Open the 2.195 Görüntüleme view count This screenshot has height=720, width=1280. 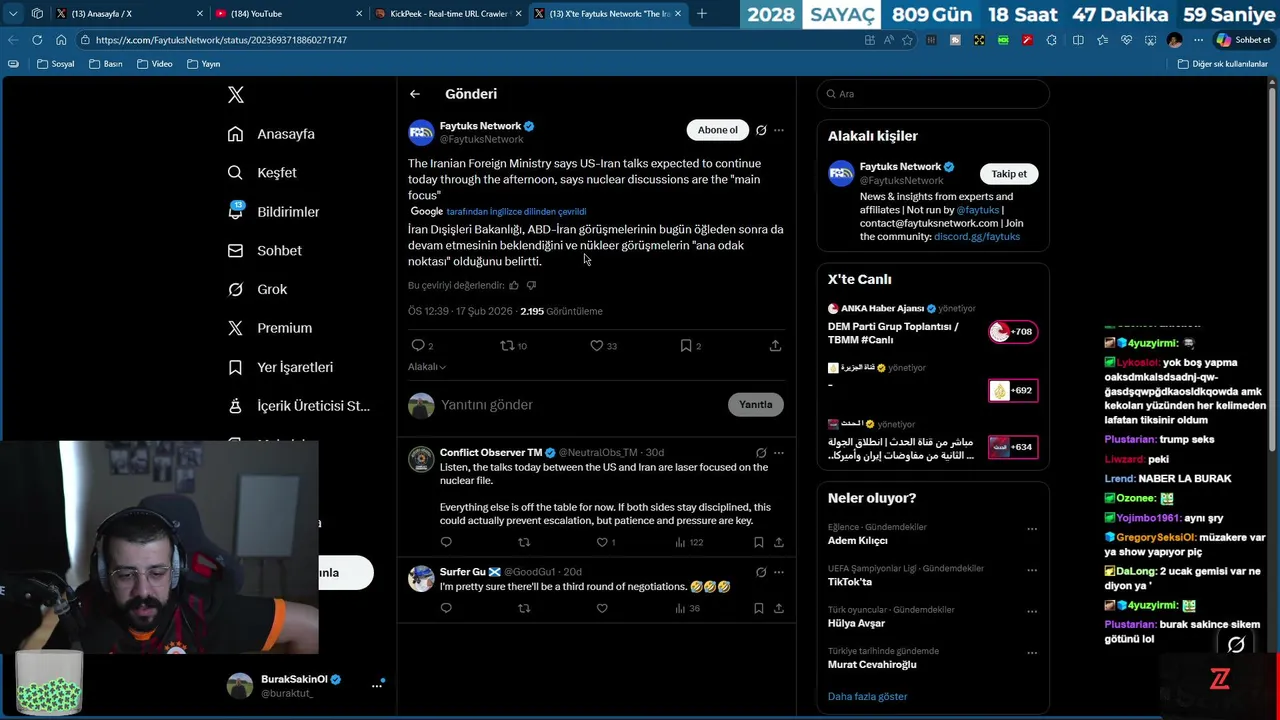click(561, 311)
